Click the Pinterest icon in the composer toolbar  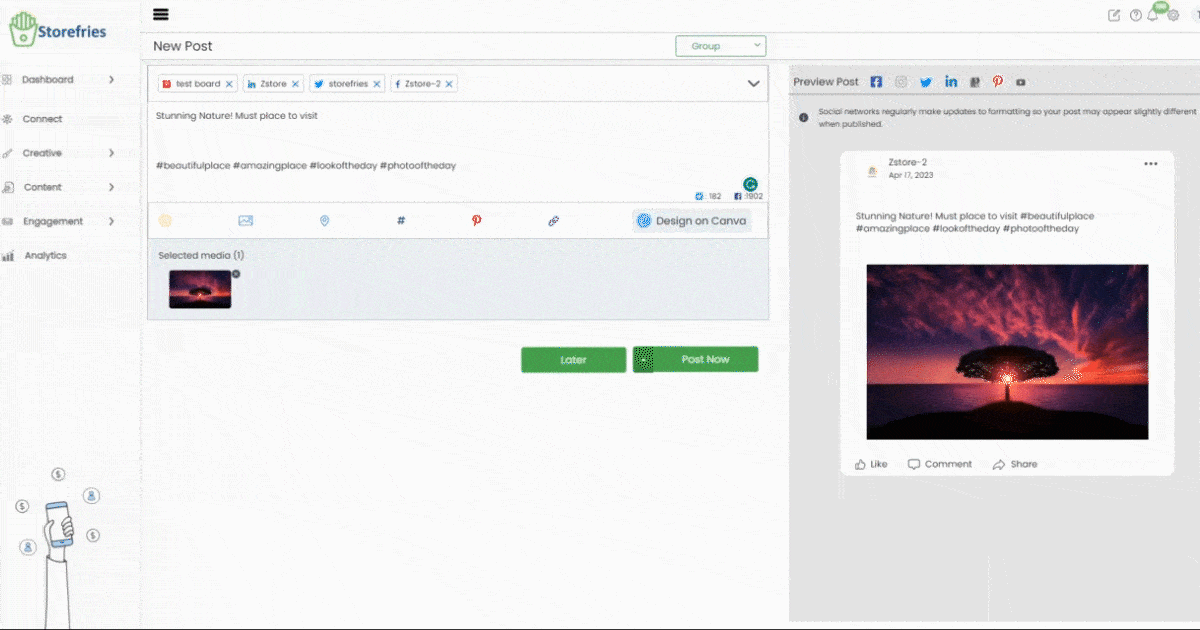tap(476, 221)
